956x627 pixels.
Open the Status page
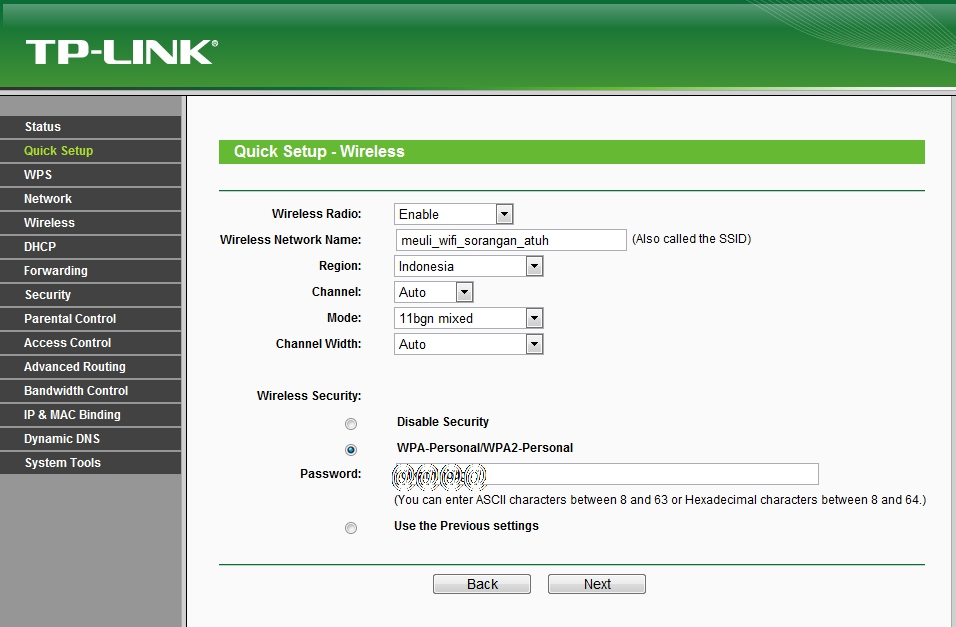[90, 127]
